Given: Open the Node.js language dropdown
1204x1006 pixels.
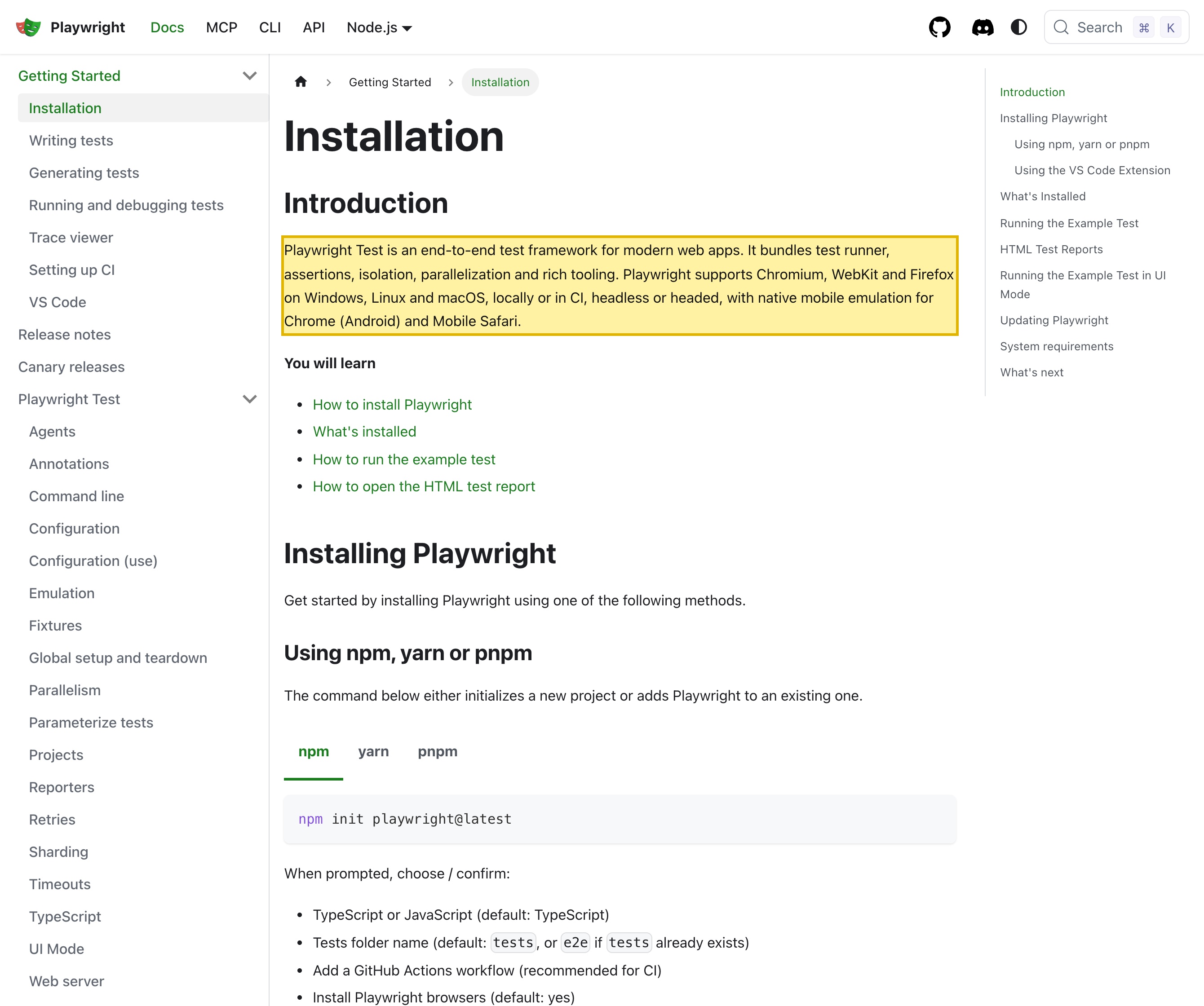Looking at the screenshot, I should coord(379,27).
